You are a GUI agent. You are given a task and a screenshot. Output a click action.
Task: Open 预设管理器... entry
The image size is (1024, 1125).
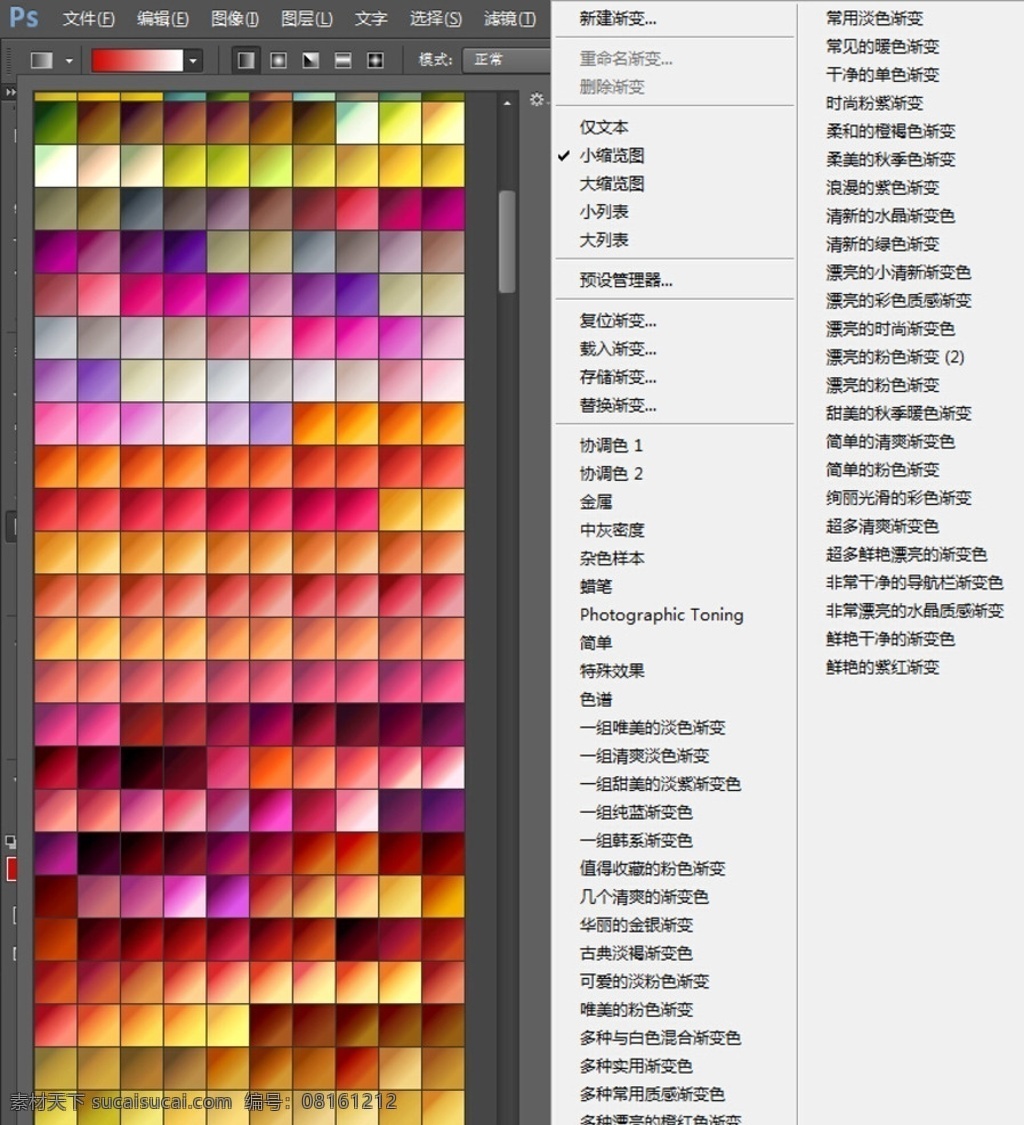click(x=626, y=280)
